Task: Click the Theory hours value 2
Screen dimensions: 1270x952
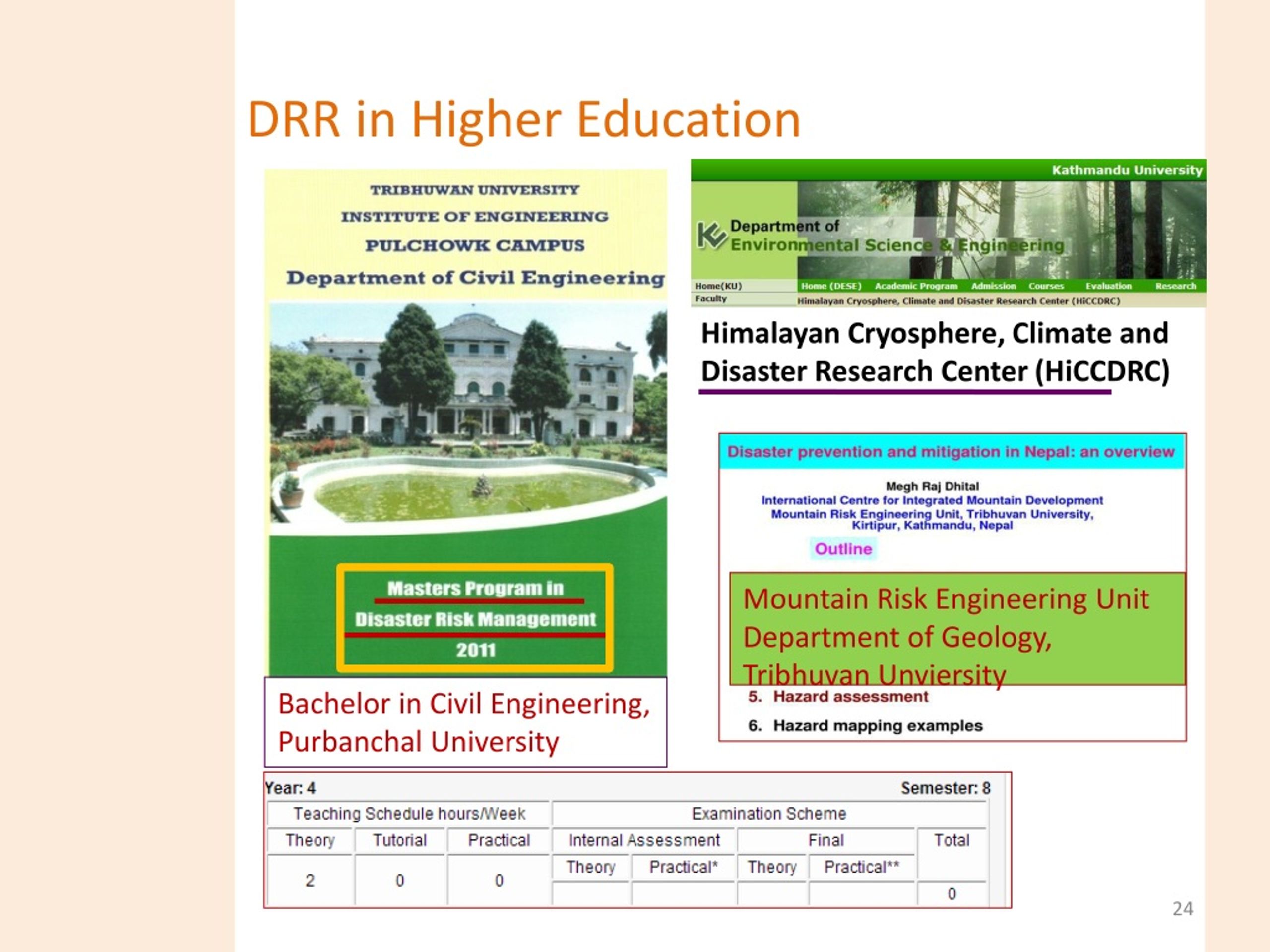Action: 310,880
